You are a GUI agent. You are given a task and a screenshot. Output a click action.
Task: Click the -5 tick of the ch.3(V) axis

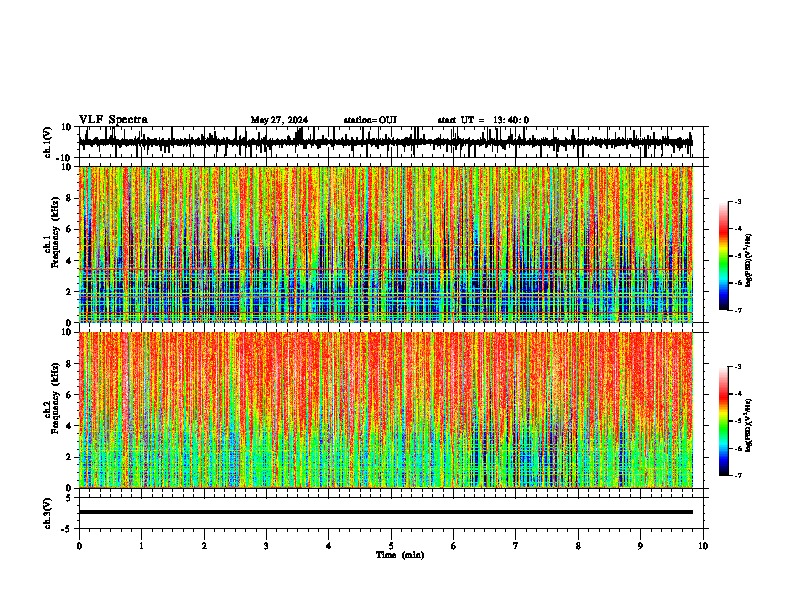click(x=67, y=529)
